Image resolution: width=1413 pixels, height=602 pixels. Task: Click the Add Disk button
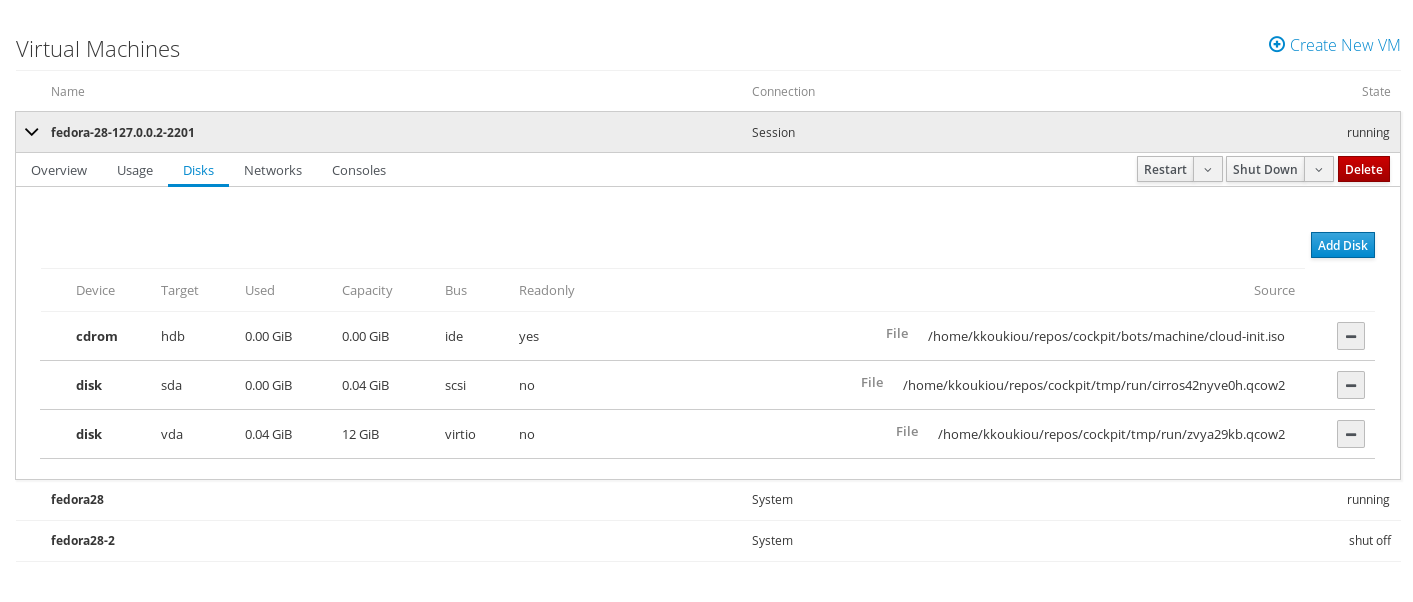(x=1342, y=245)
